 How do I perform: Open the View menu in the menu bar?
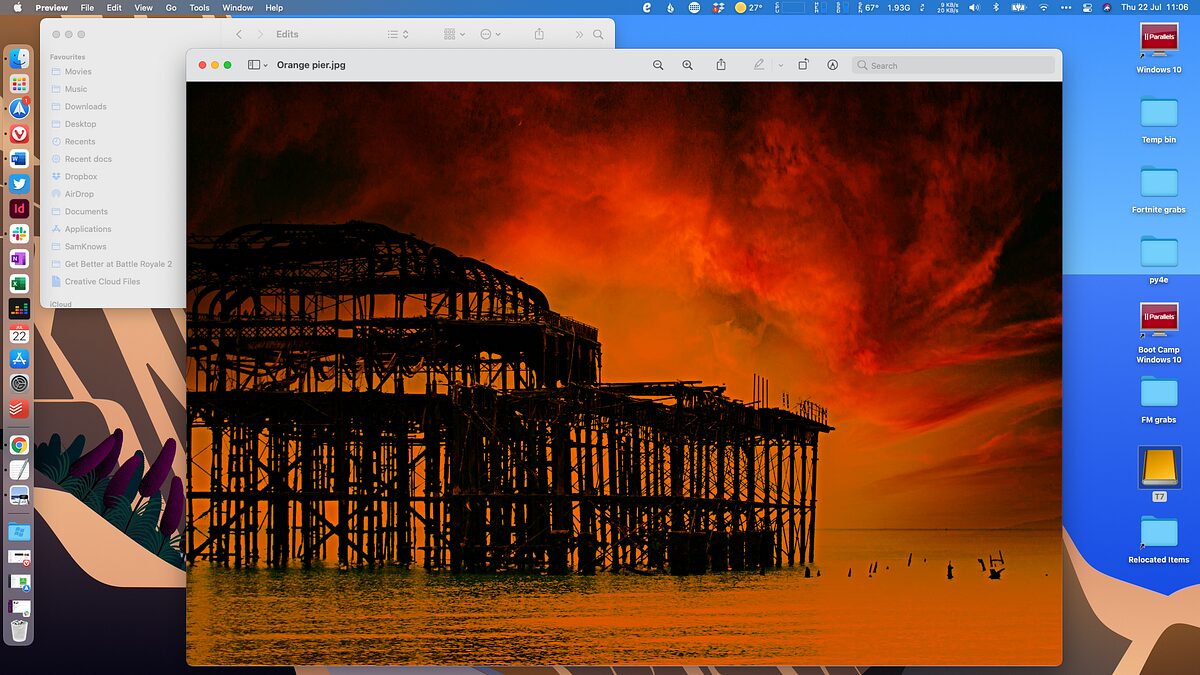143,7
